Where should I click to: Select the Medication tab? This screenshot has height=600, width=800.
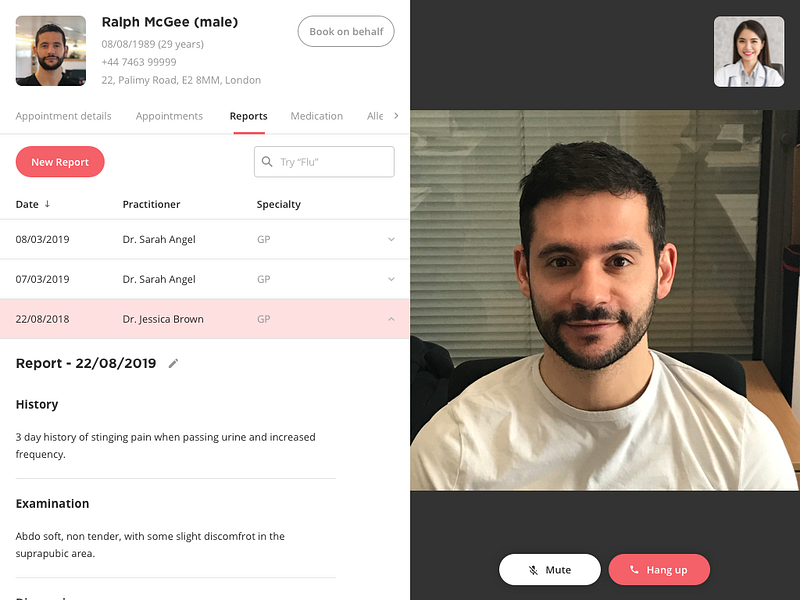point(316,116)
